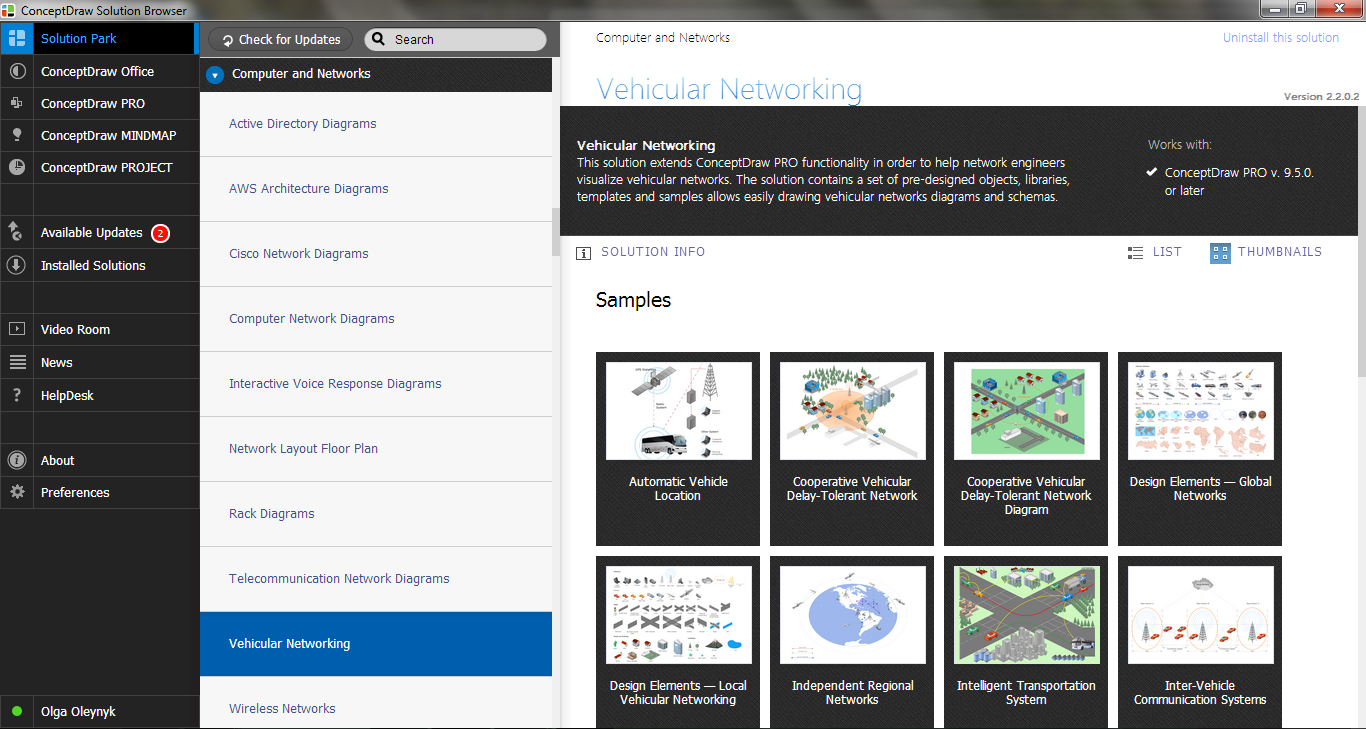The image size is (1366, 729).
Task: Select Active Directory Diagrams solution
Action: [x=376, y=124]
